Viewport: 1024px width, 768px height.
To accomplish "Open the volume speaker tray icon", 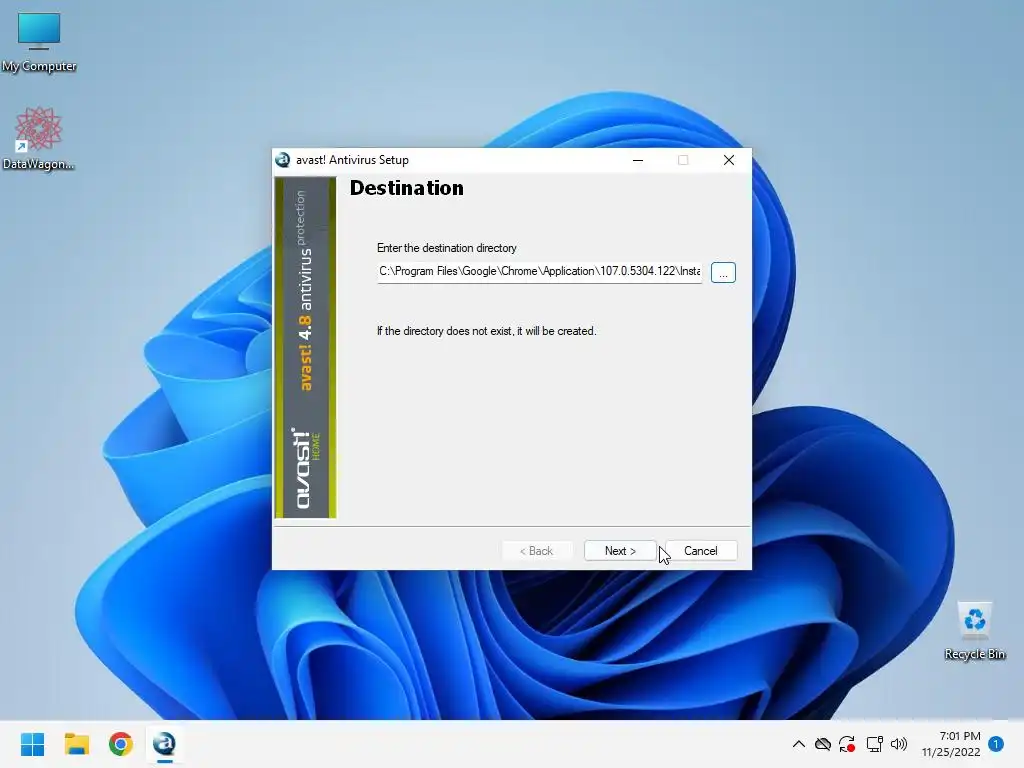I will pos(899,744).
